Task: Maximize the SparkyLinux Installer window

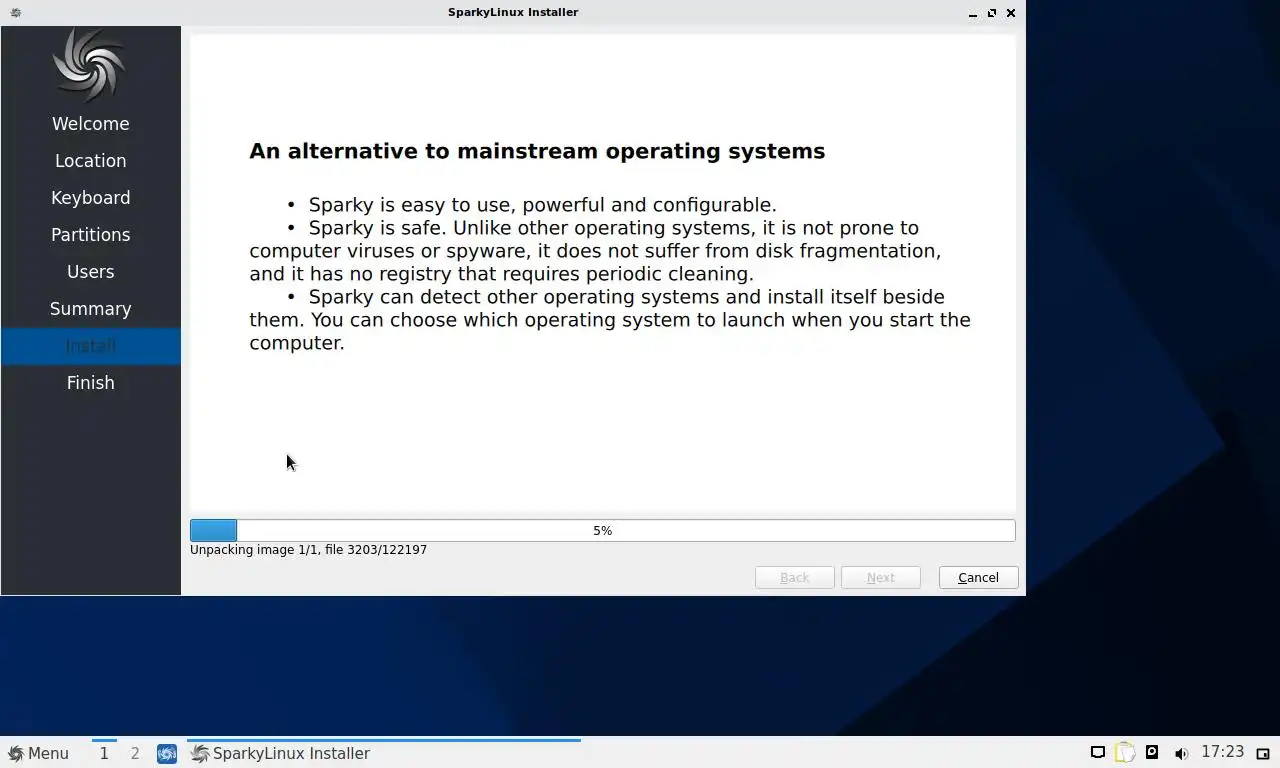Action: tap(992, 13)
